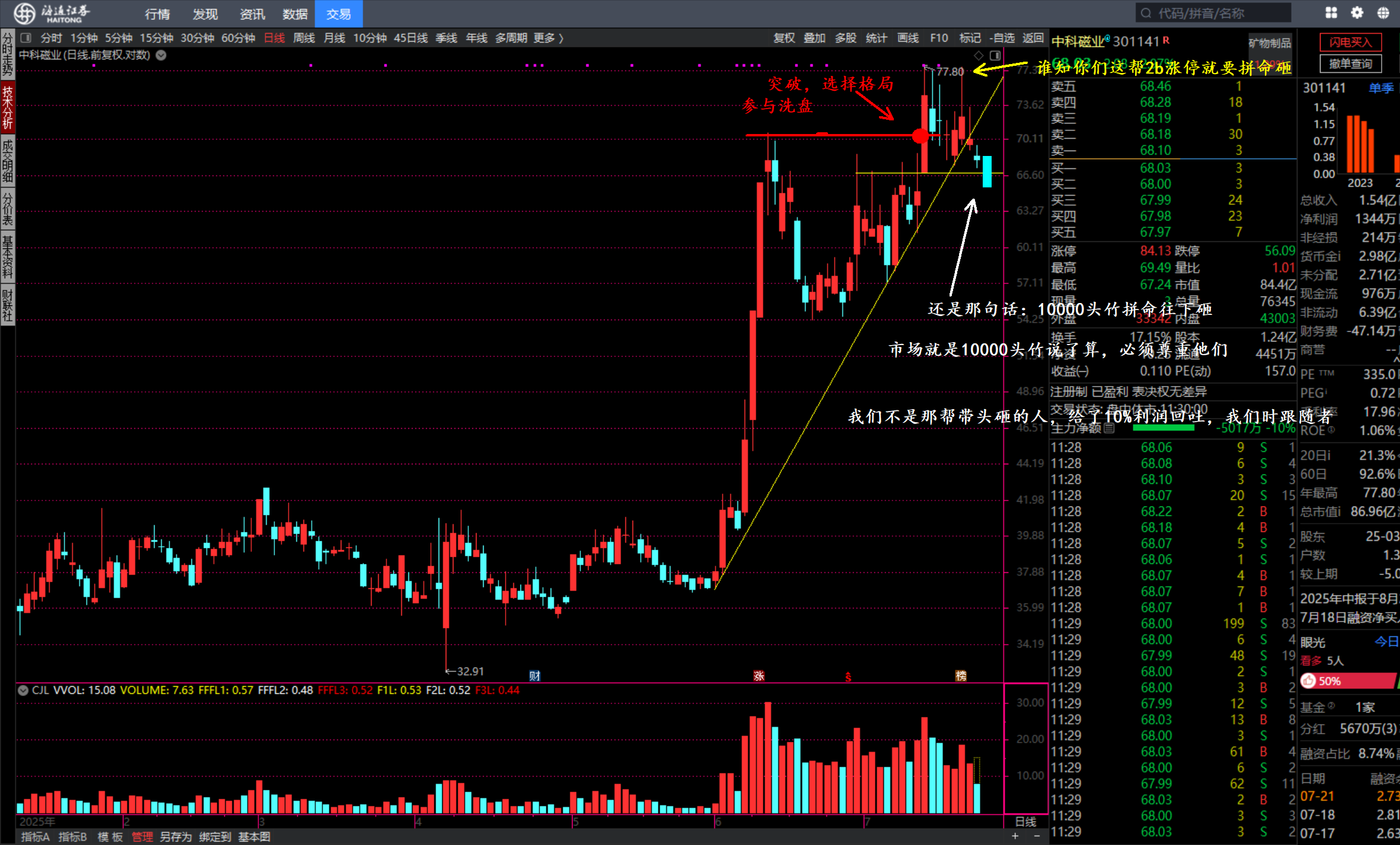Select the 5分钟 period
The width and height of the screenshot is (1400, 845).
tap(119, 38)
